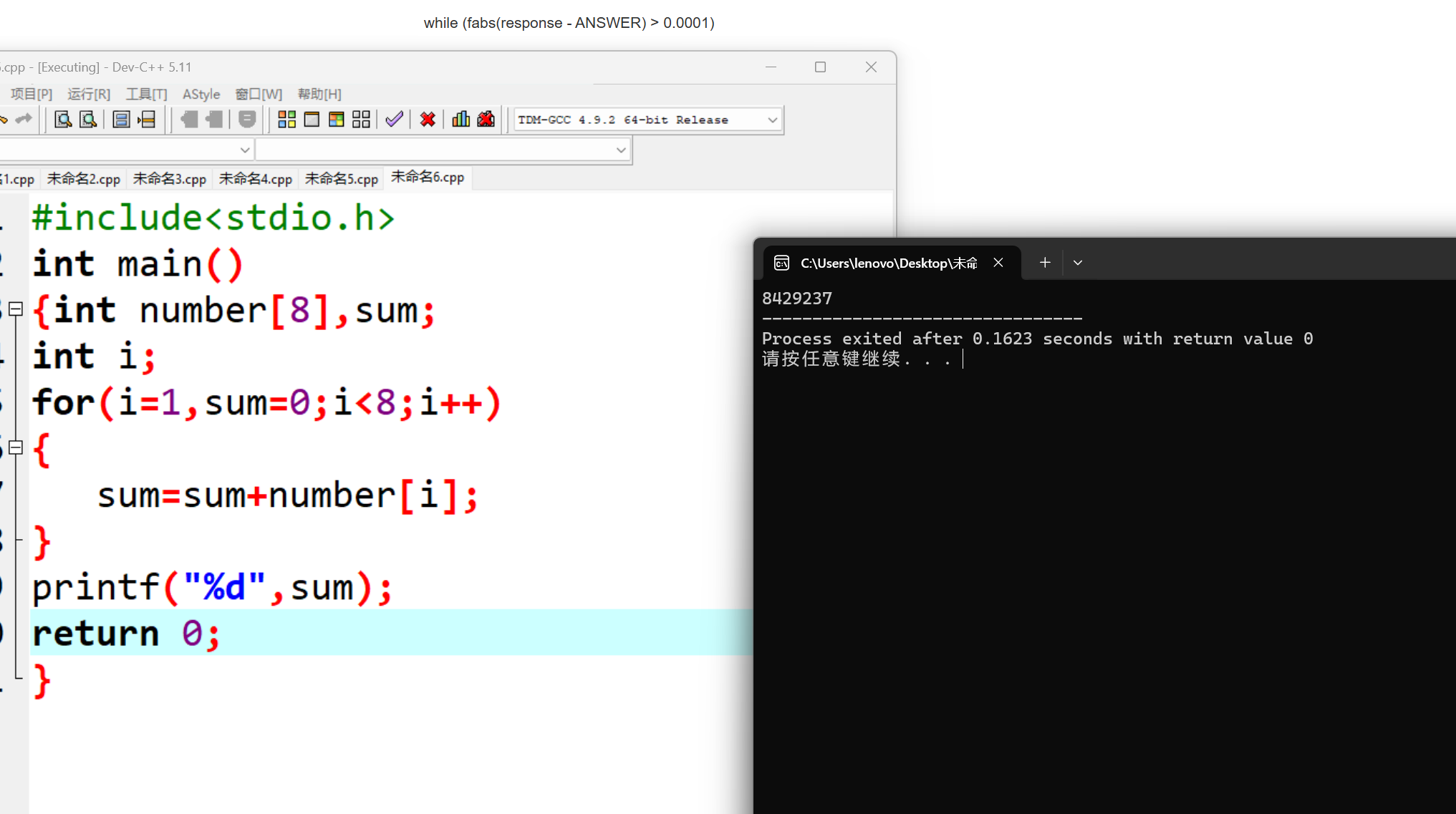Screen dimensions: 1456x814
Task: Open the 工具[T] menu
Action: coord(146,94)
